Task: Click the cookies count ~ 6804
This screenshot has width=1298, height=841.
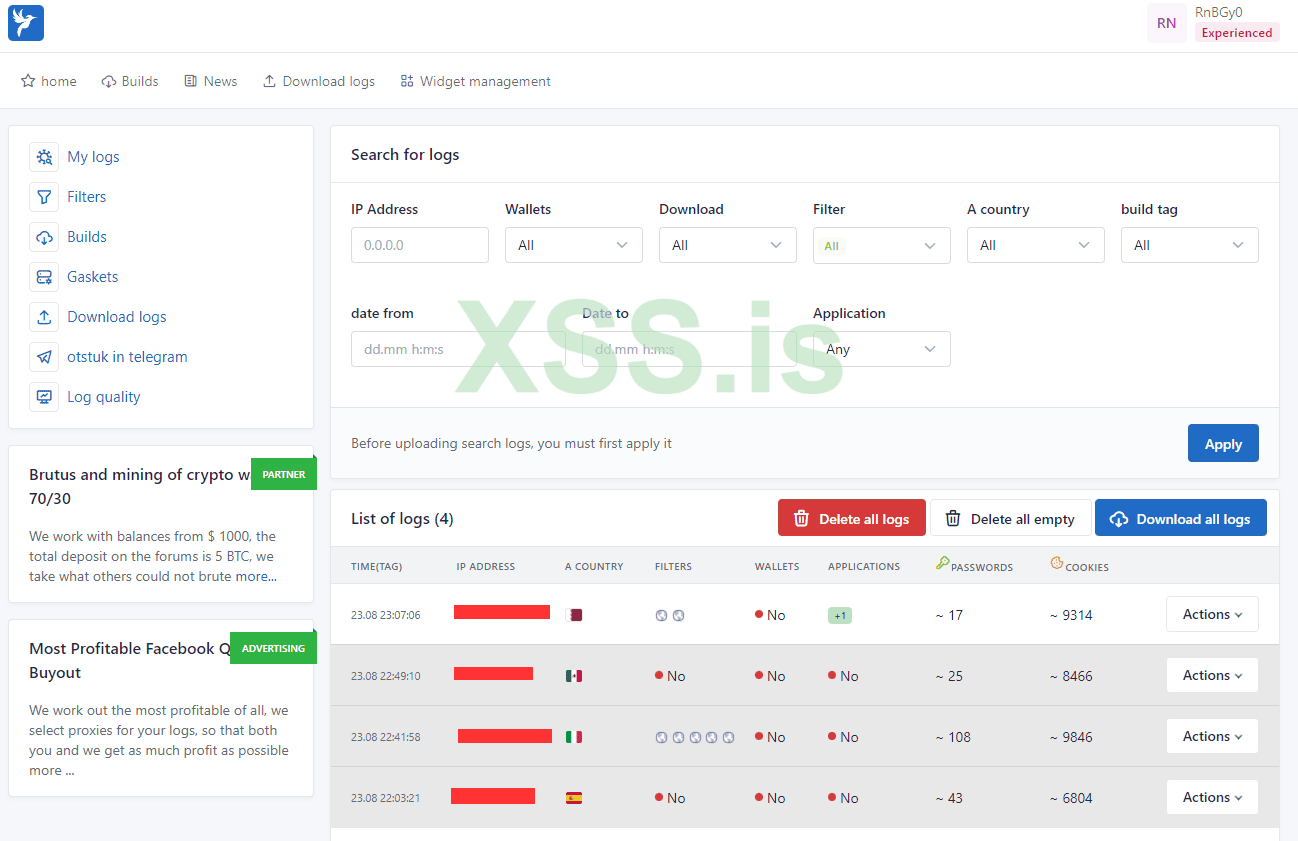Action: pyautogui.click(x=1071, y=798)
